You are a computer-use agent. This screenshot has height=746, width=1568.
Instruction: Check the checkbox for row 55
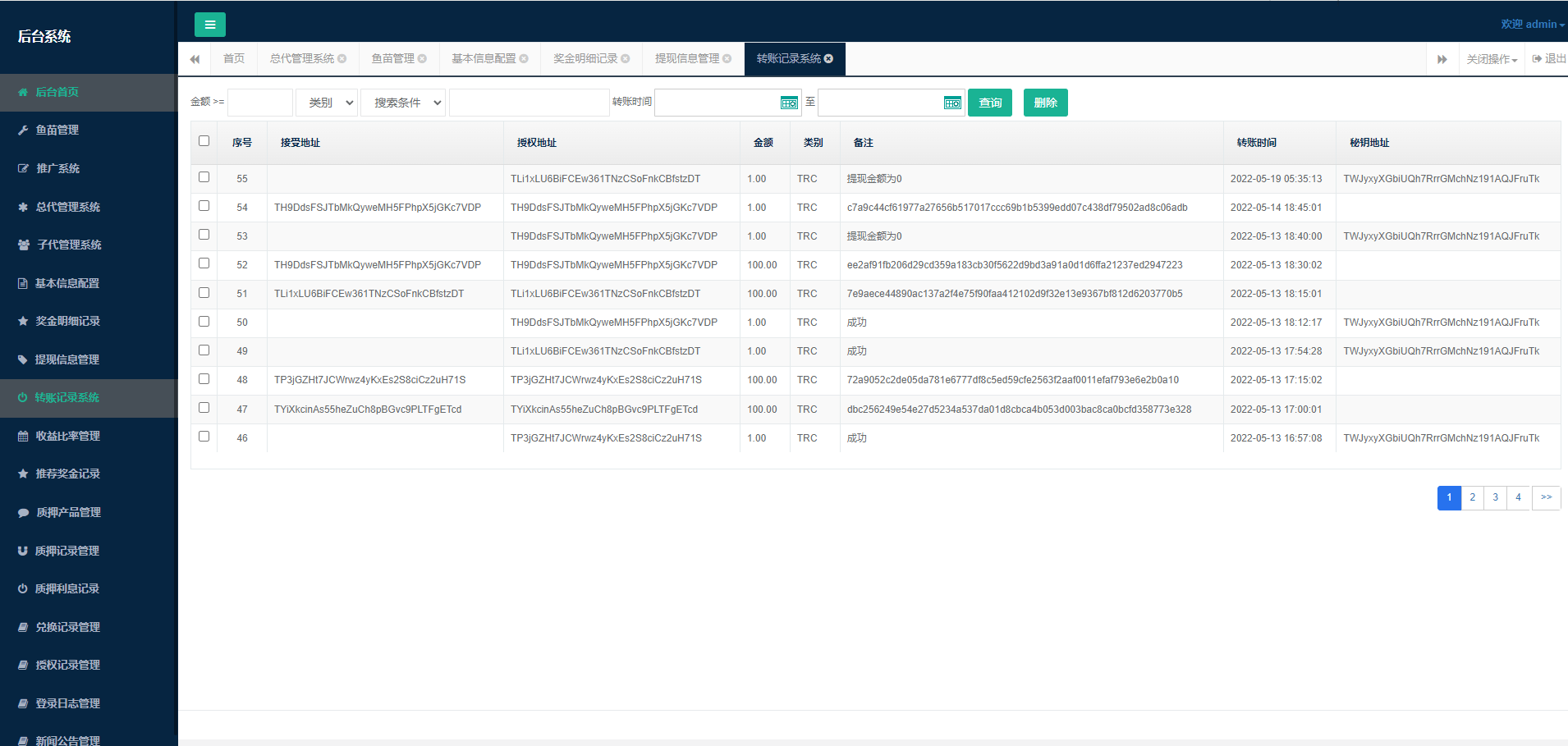(x=204, y=177)
